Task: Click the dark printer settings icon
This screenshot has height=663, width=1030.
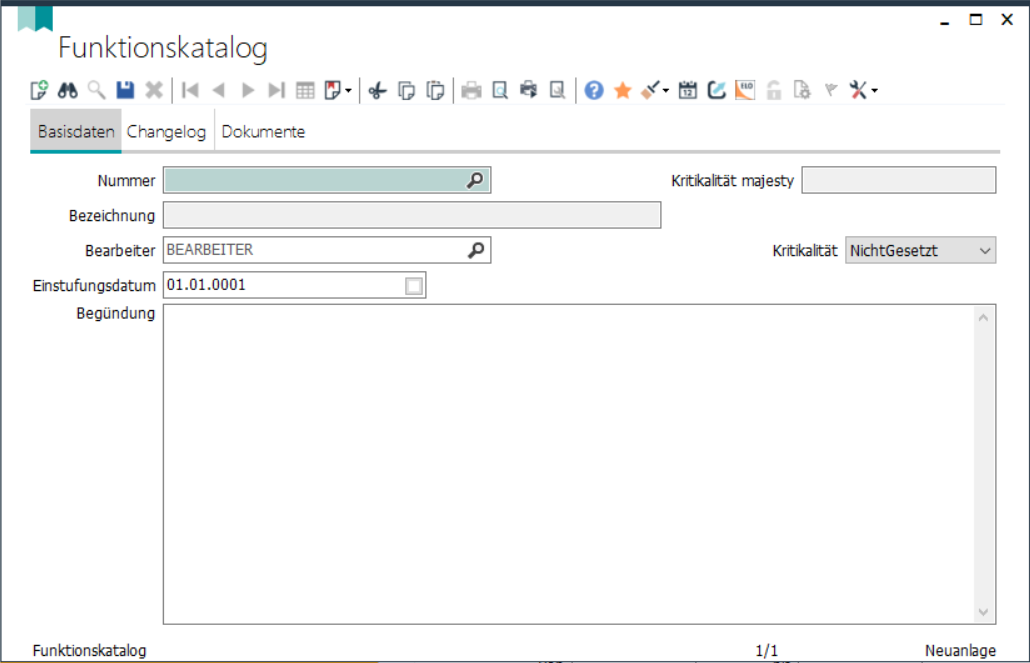Action: [x=529, y=90]
